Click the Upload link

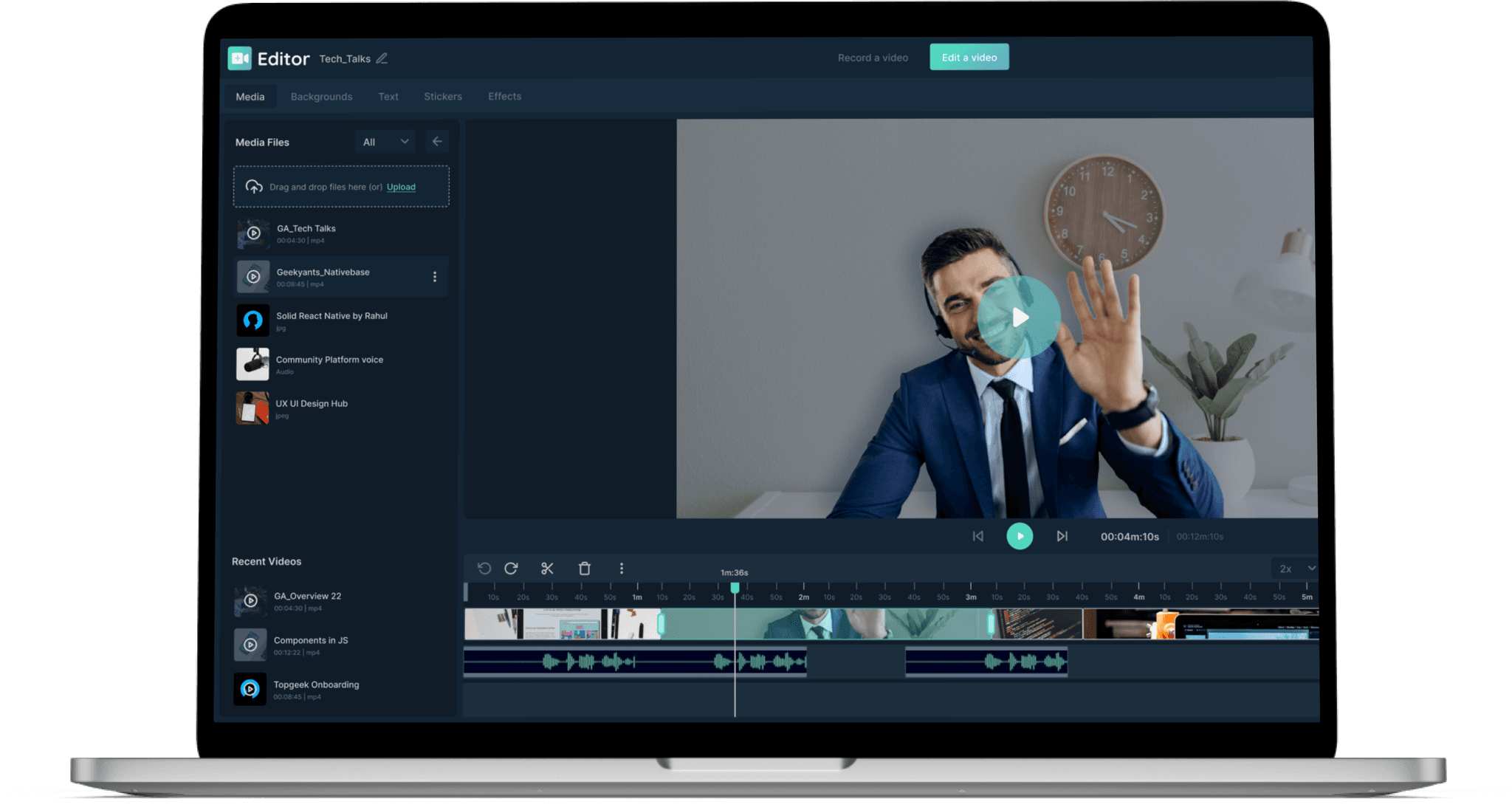pyautogui.click(x=401, y=187)
